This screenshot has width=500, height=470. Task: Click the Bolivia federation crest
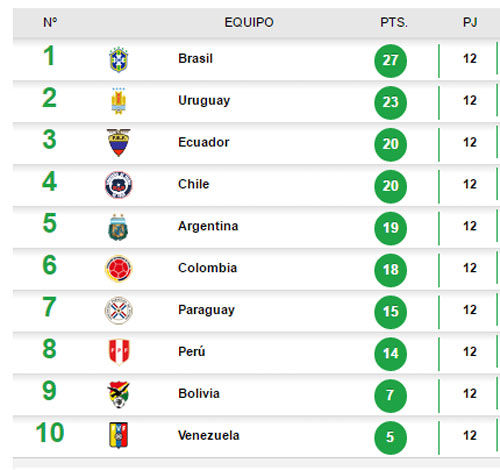pyautogui.click(x=118, y=395)
